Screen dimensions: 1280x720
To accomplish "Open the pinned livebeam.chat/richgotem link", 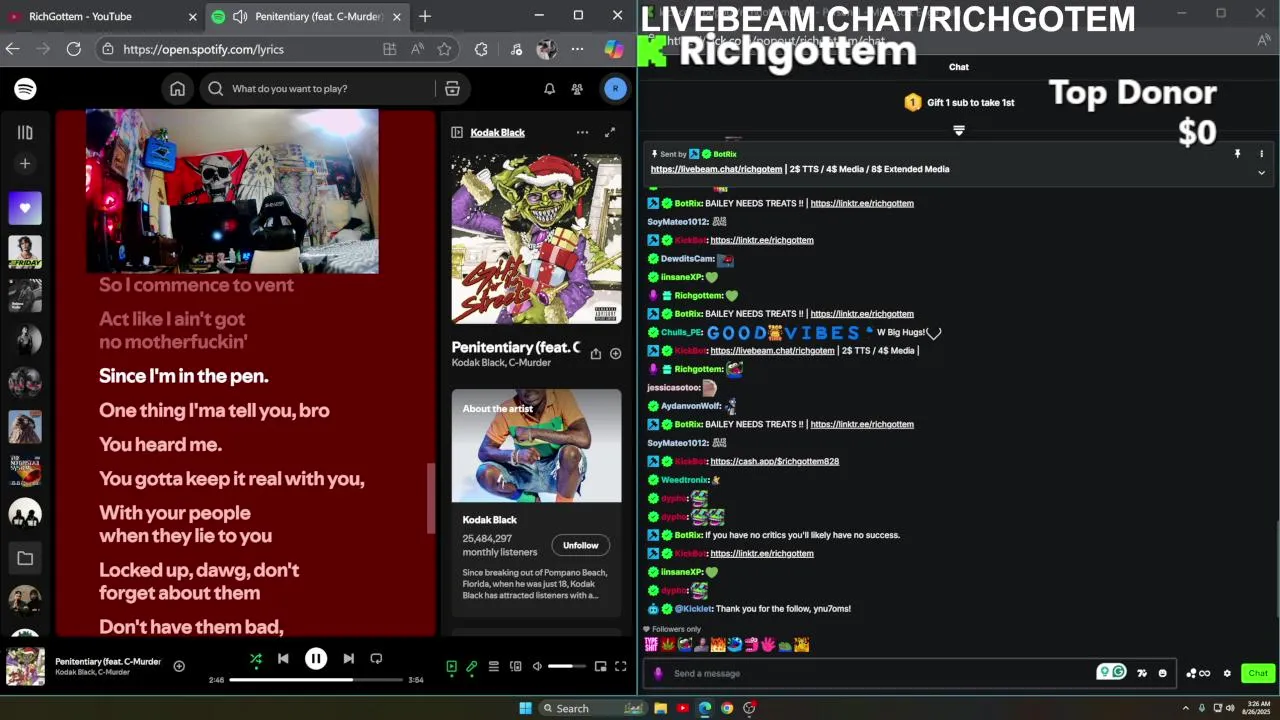I will 716,169.
